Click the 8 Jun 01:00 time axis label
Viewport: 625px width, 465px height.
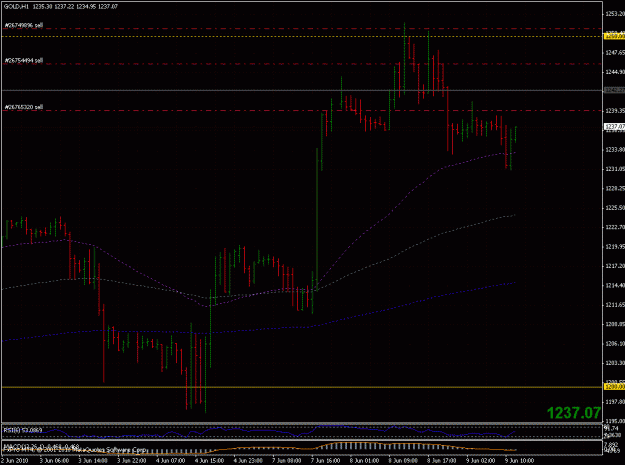click(x=365, y=461)
